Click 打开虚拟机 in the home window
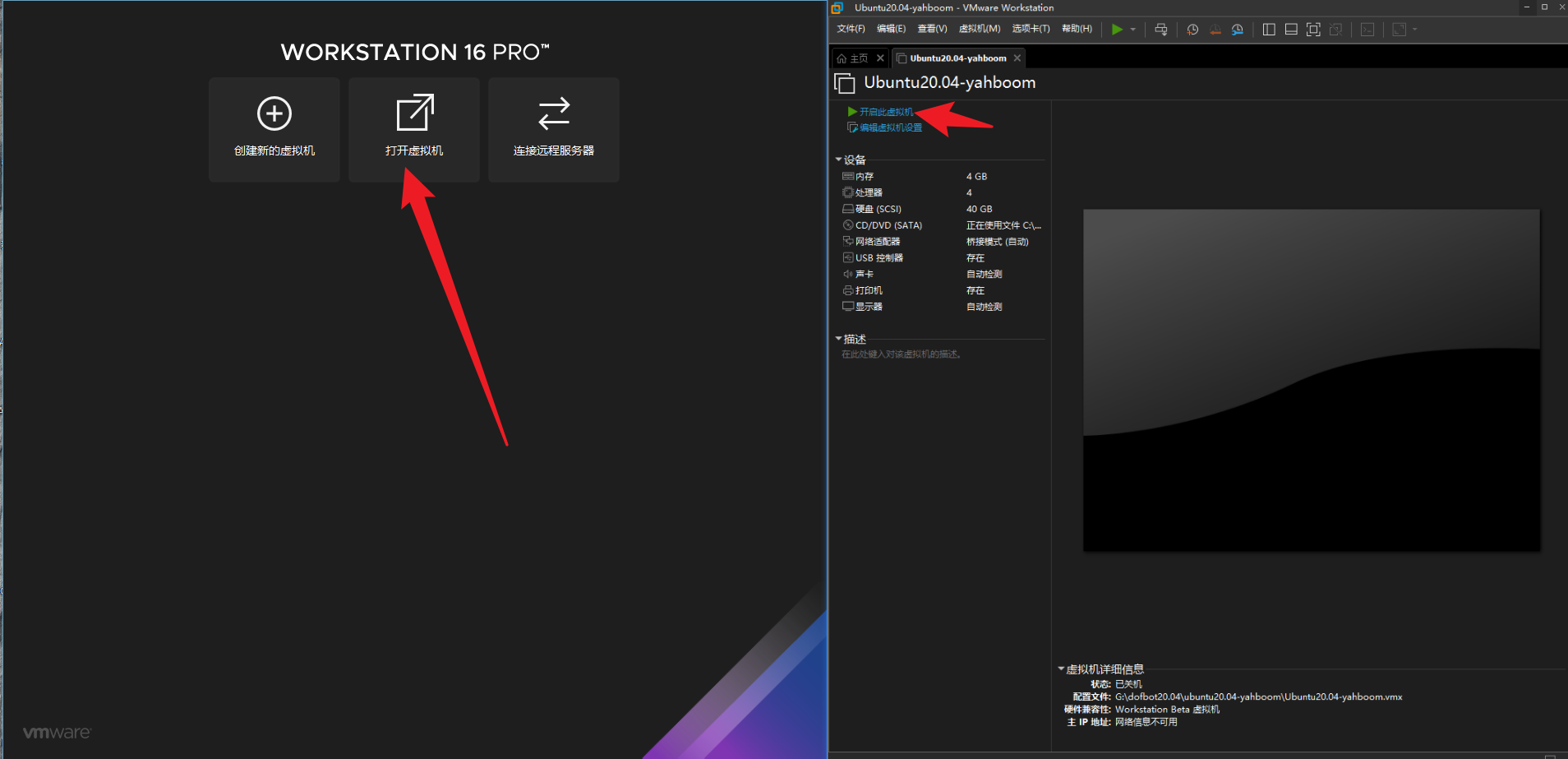 [414, 130]
